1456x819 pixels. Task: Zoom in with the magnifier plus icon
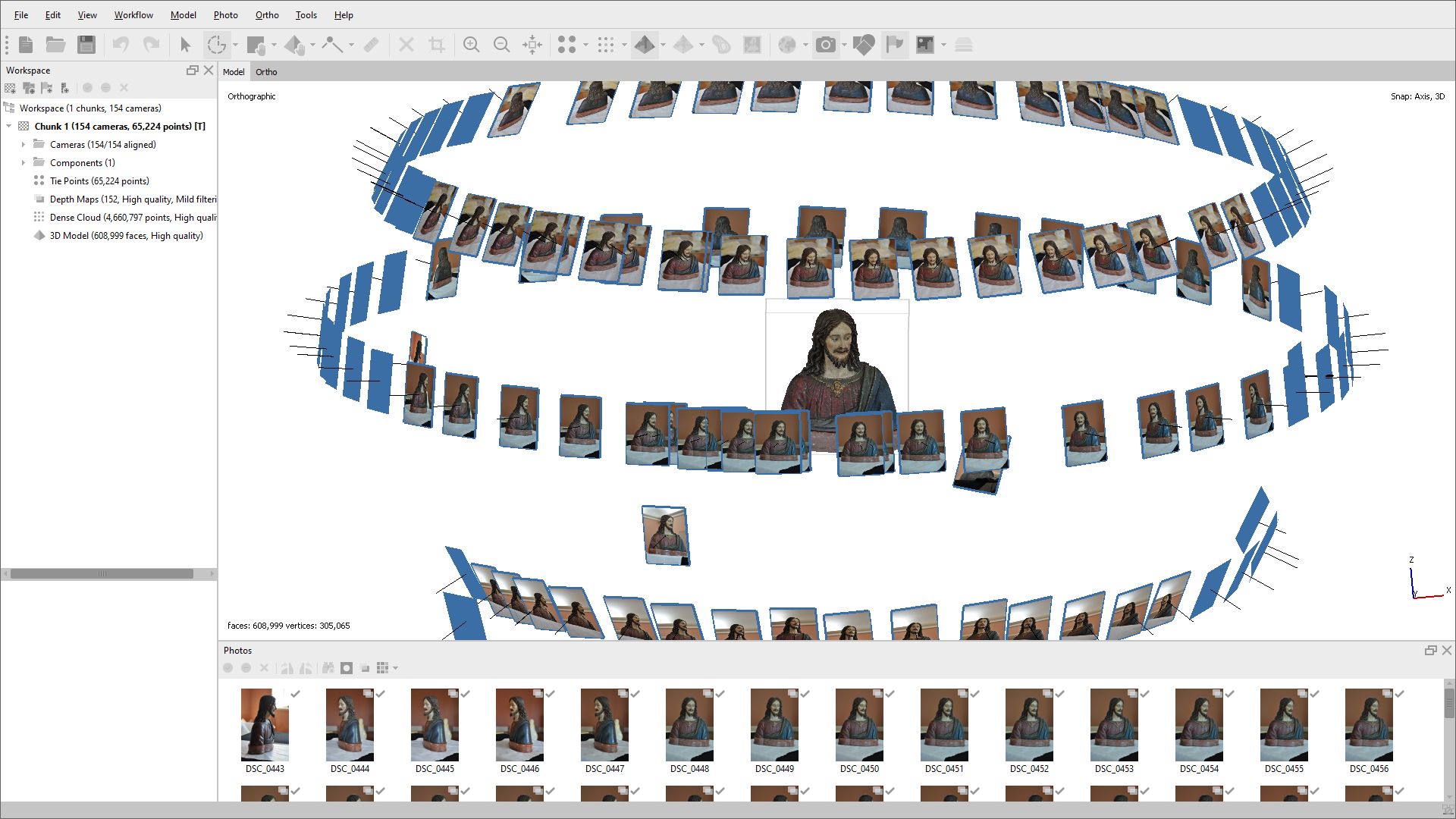(472, 45)
